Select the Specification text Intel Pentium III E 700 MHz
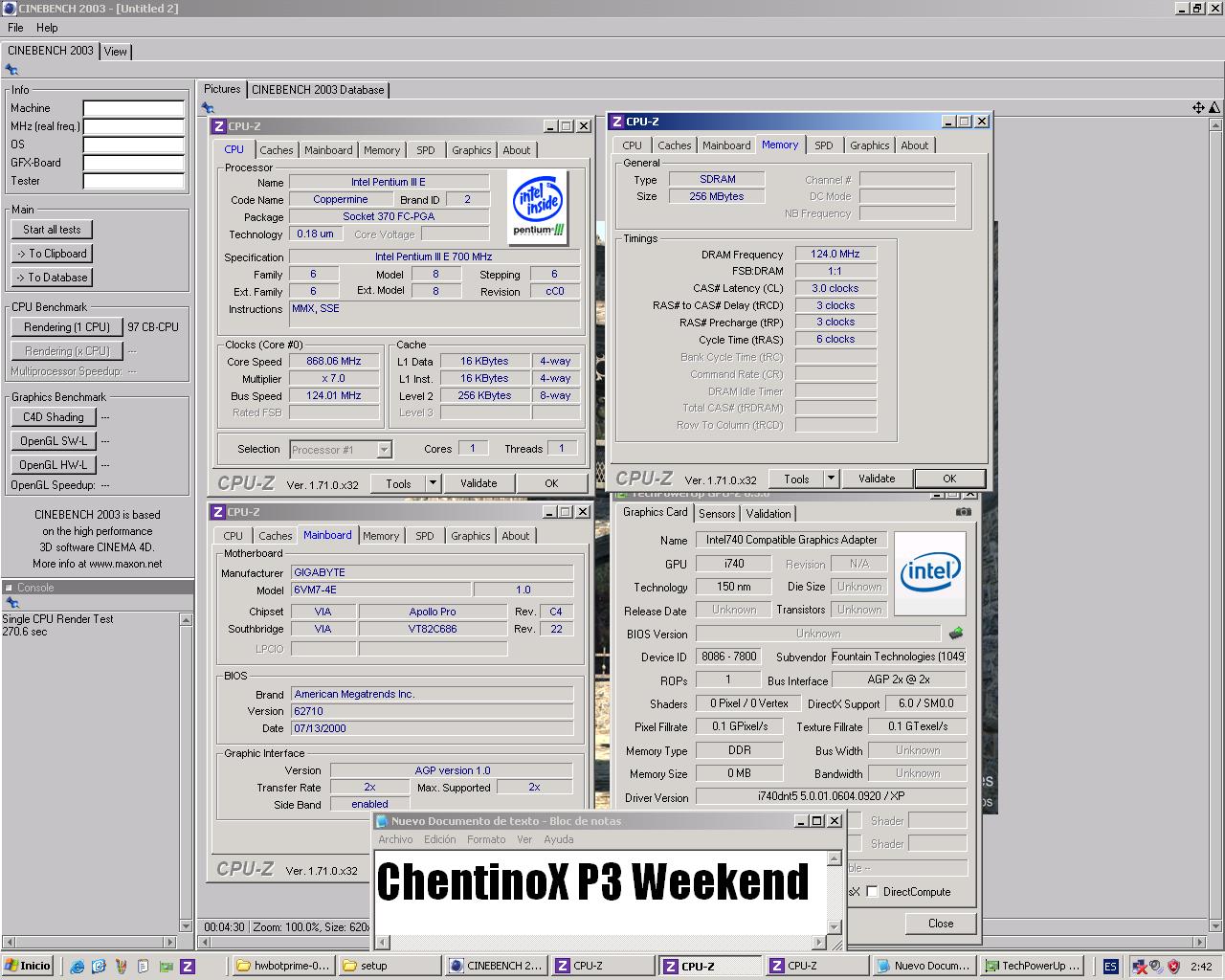The height and width of the screenshot is (980, 1225). [434, 257]
